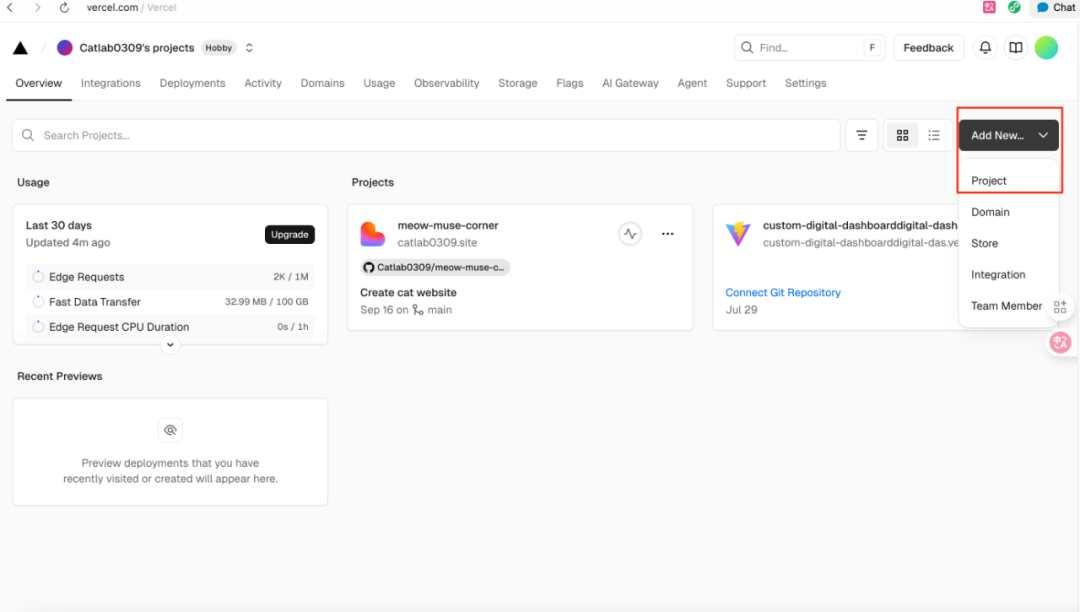The width and height of the screenshot is (1080, 612).
Task: Open the Domains tab
Action: click(322, 83)
